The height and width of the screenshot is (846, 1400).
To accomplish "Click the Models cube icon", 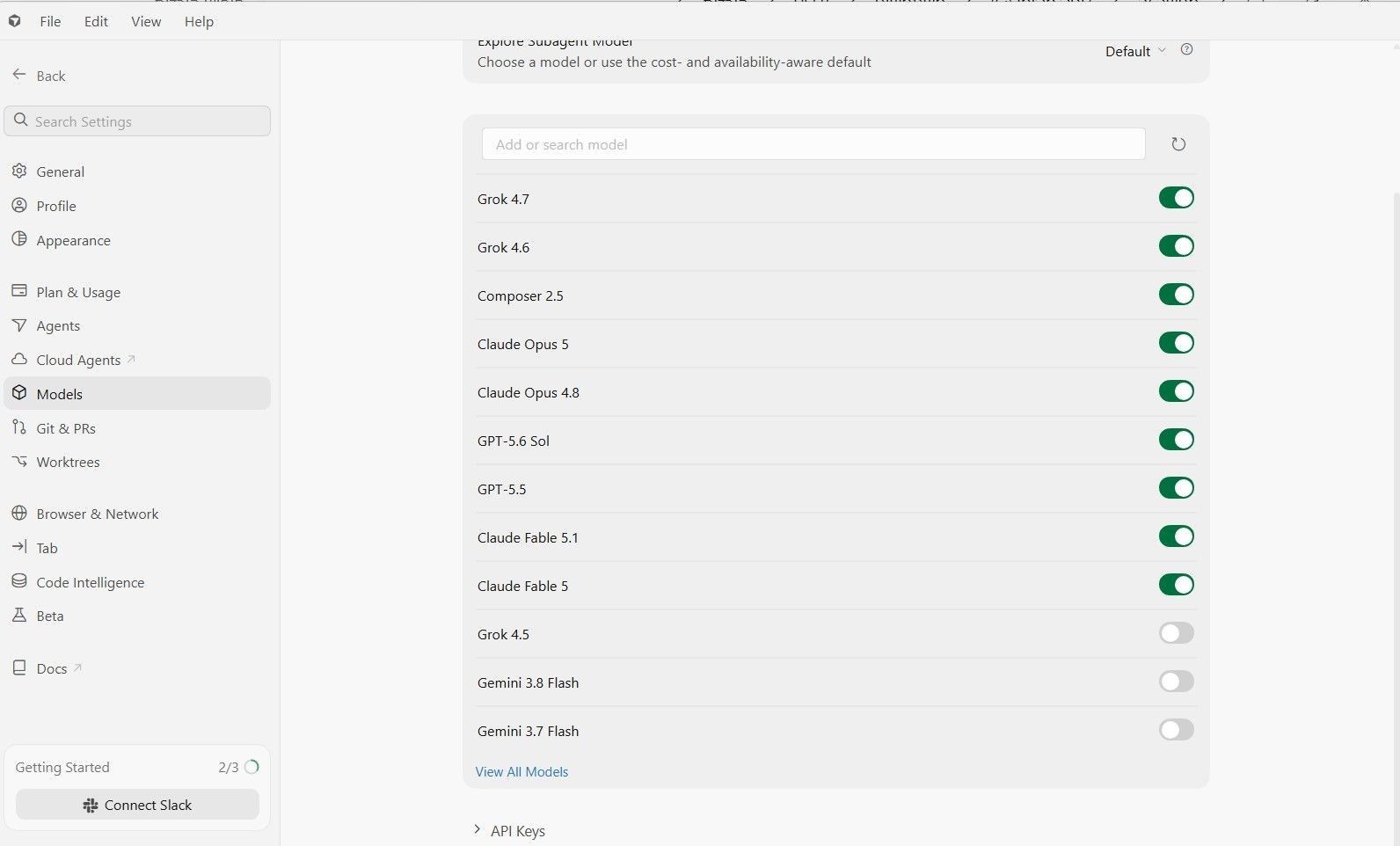I will click(19, 393).
